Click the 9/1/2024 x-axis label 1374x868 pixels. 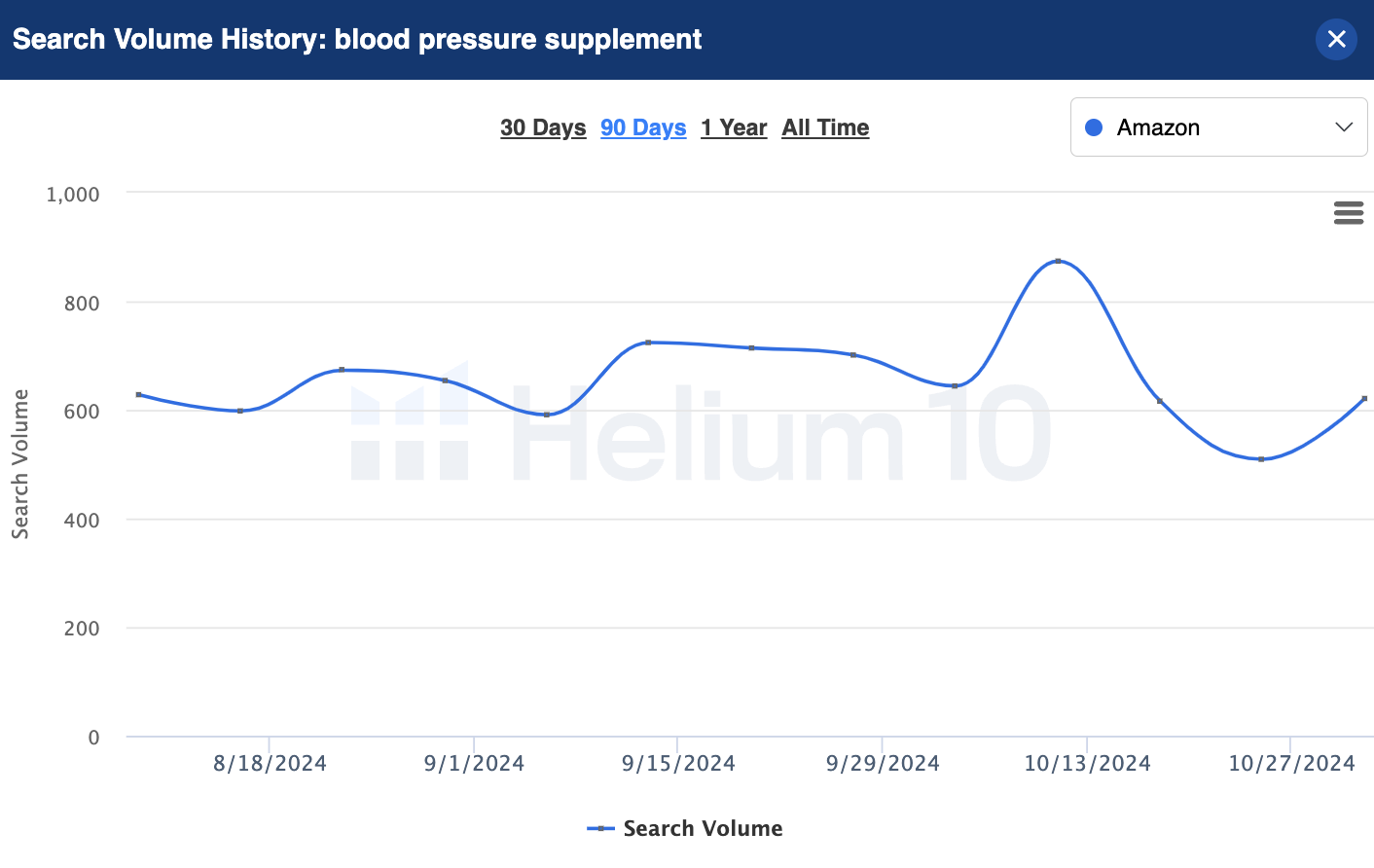point(474,764)
